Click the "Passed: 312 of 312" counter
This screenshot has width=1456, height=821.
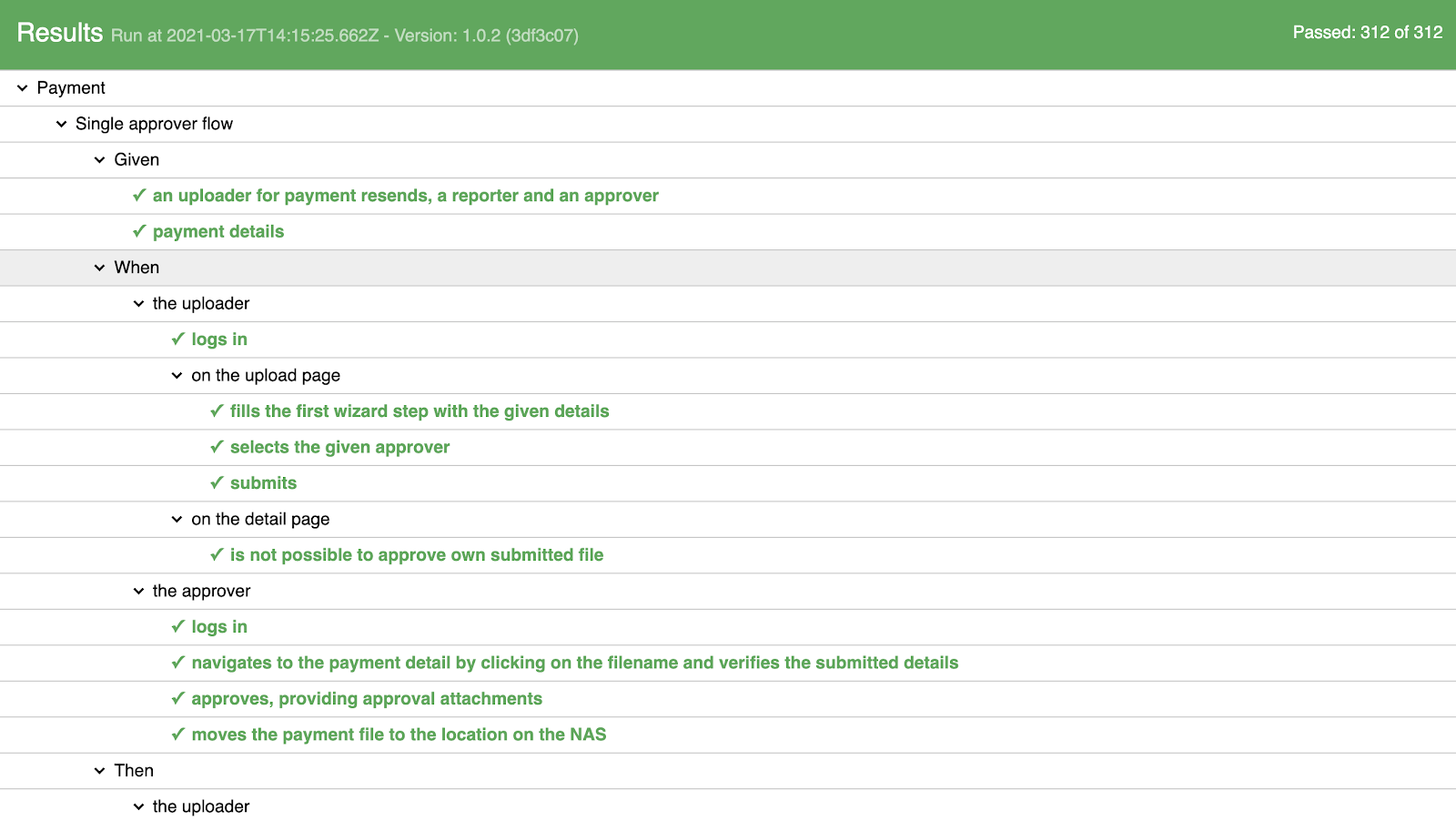(1368, 33)
